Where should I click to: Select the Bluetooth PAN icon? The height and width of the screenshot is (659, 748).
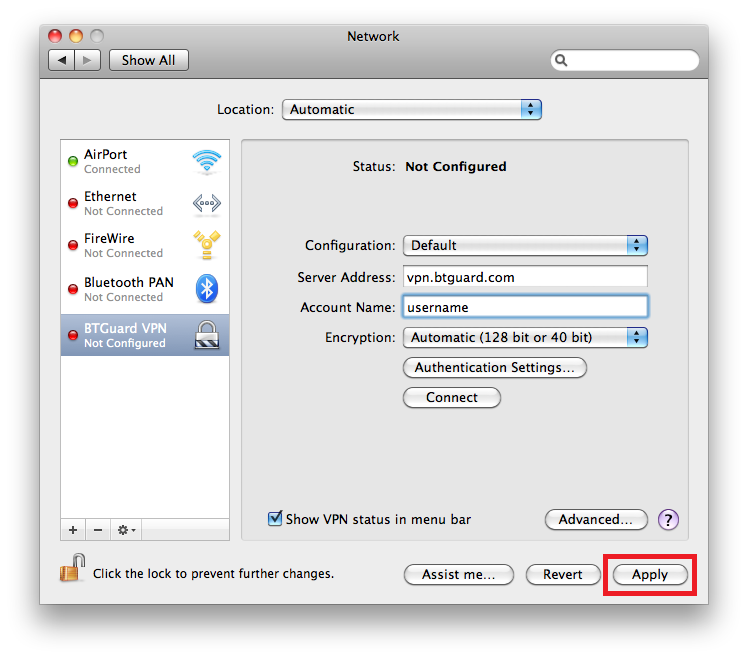pos(206,289)
